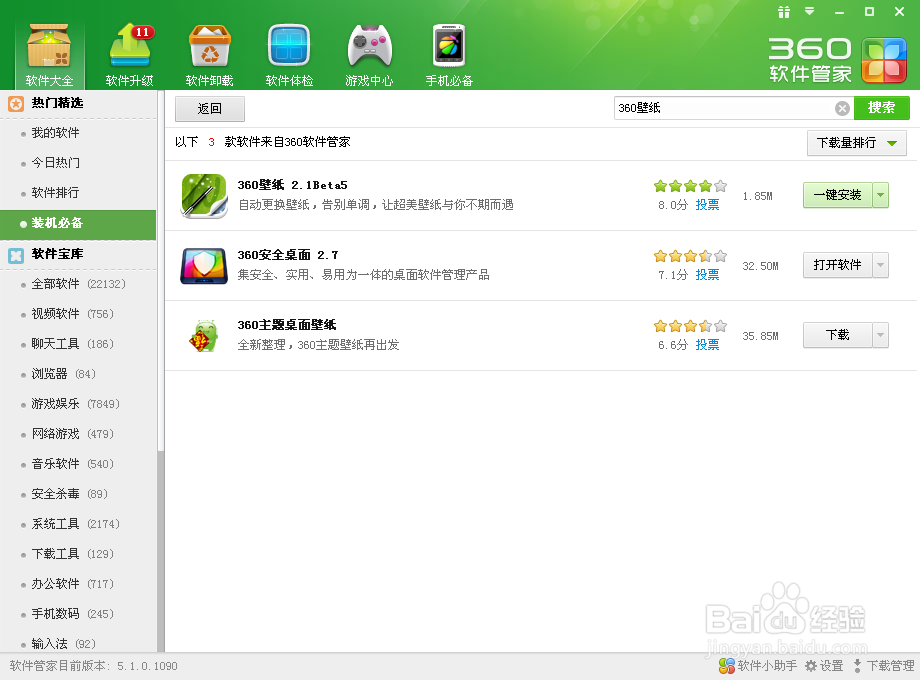Open the 软件体检 checkup tool

pos(289,55)
